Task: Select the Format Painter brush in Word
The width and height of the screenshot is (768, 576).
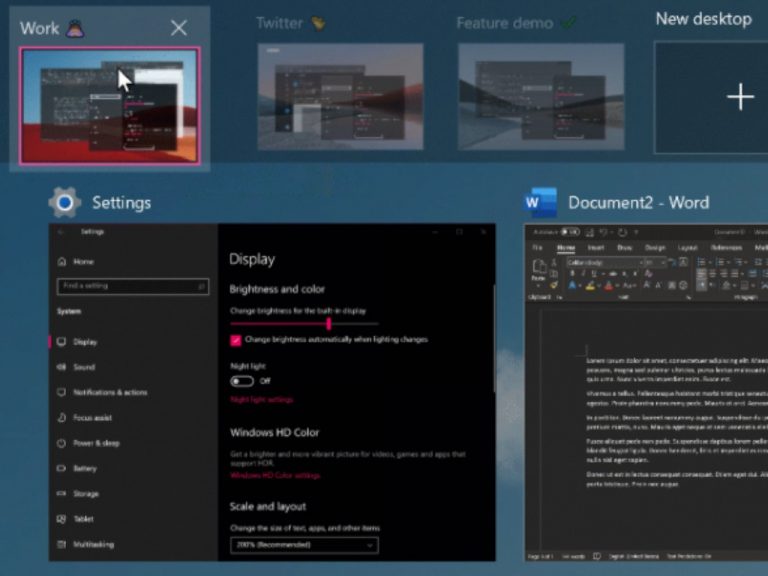Action: click(553, 285)
